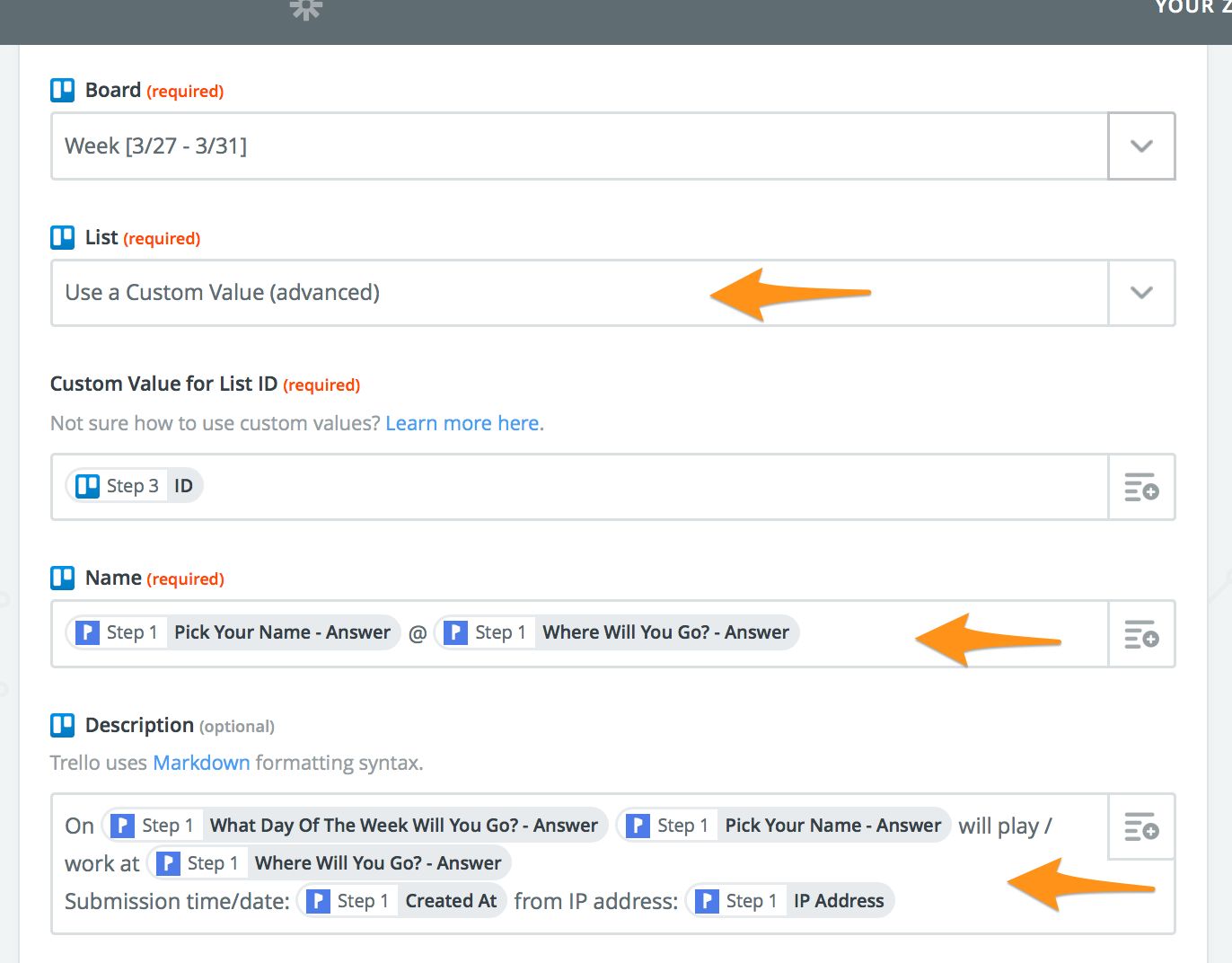The height and width of the screenshot is (963, 1232).
Task: Click the Custom Value for List ID label
Action: coord(163,384)
